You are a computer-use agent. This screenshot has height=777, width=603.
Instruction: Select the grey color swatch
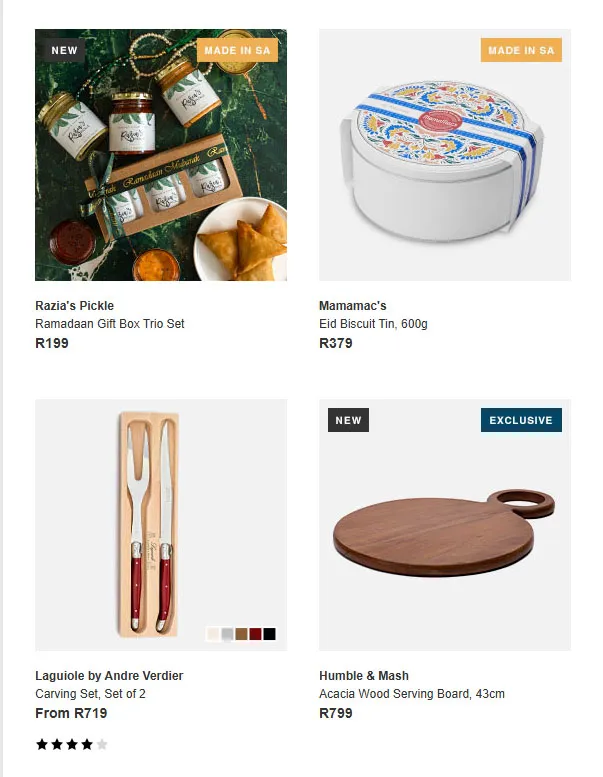pos(227,634)
